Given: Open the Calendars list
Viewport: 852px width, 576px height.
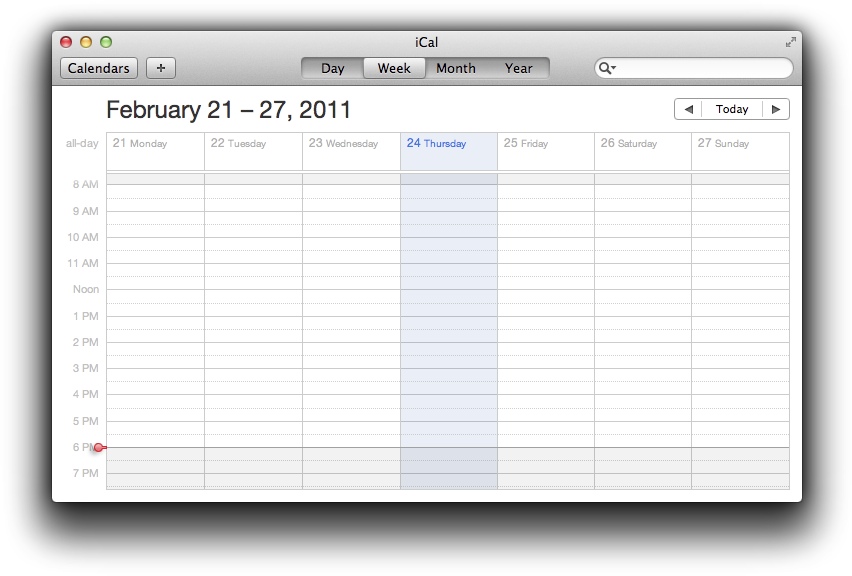Looking at the screenshot, I should tap(99, 68).
